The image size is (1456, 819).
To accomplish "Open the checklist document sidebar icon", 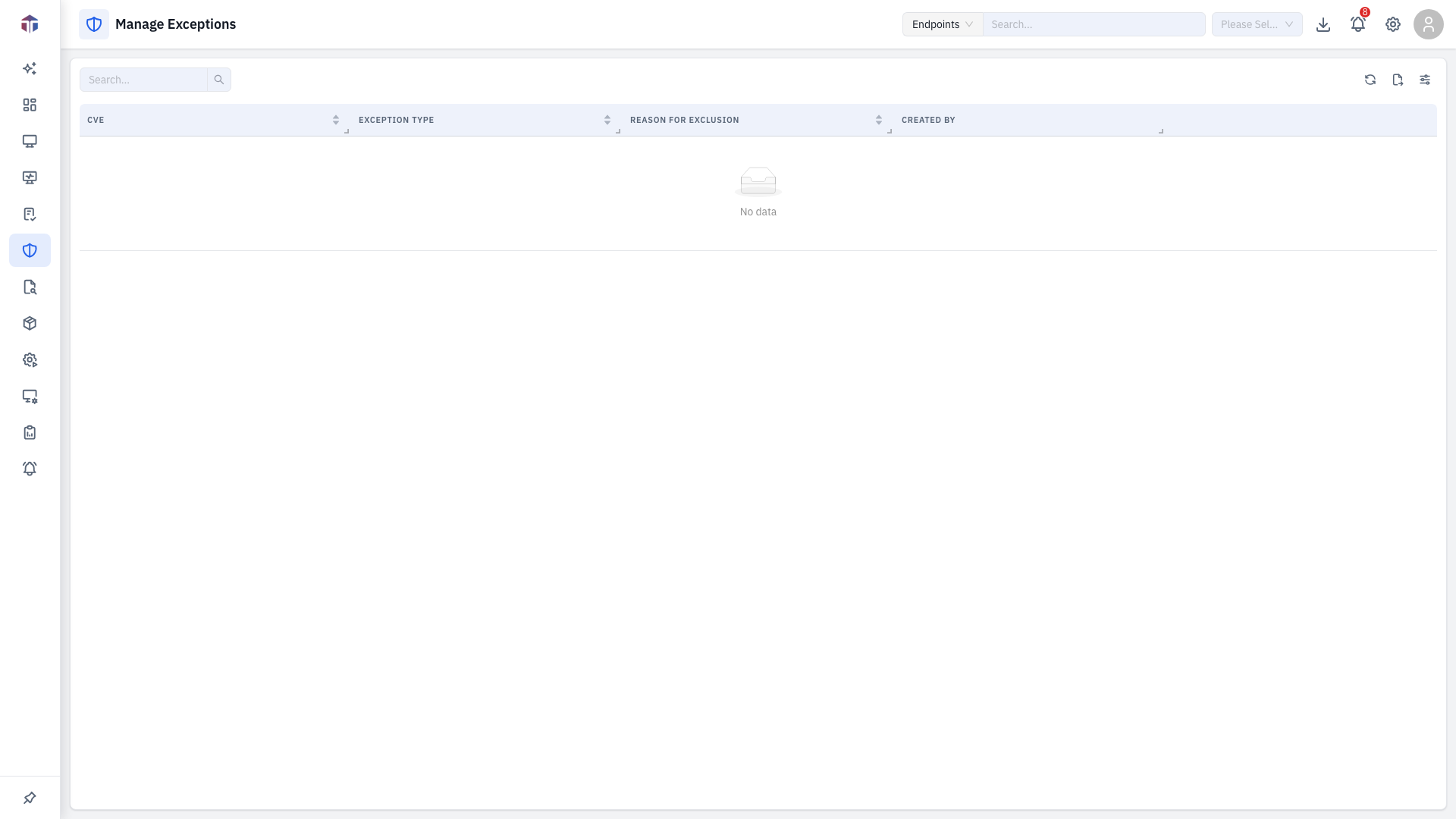I will (30, 214).
